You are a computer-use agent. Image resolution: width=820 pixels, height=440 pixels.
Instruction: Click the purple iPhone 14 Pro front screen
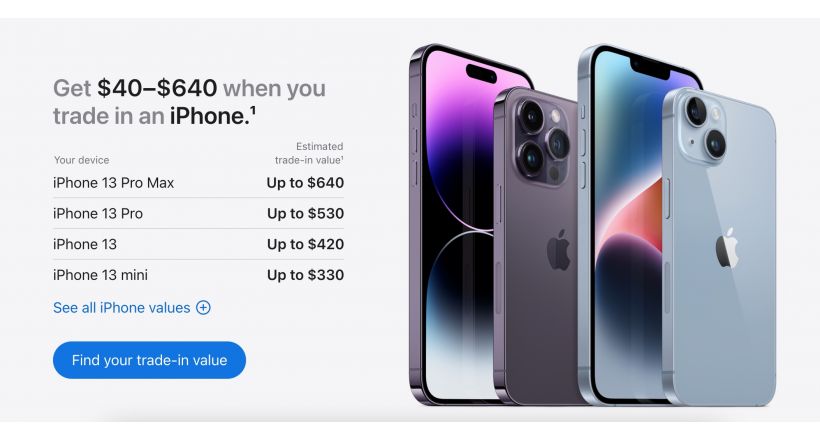(458, 220)
